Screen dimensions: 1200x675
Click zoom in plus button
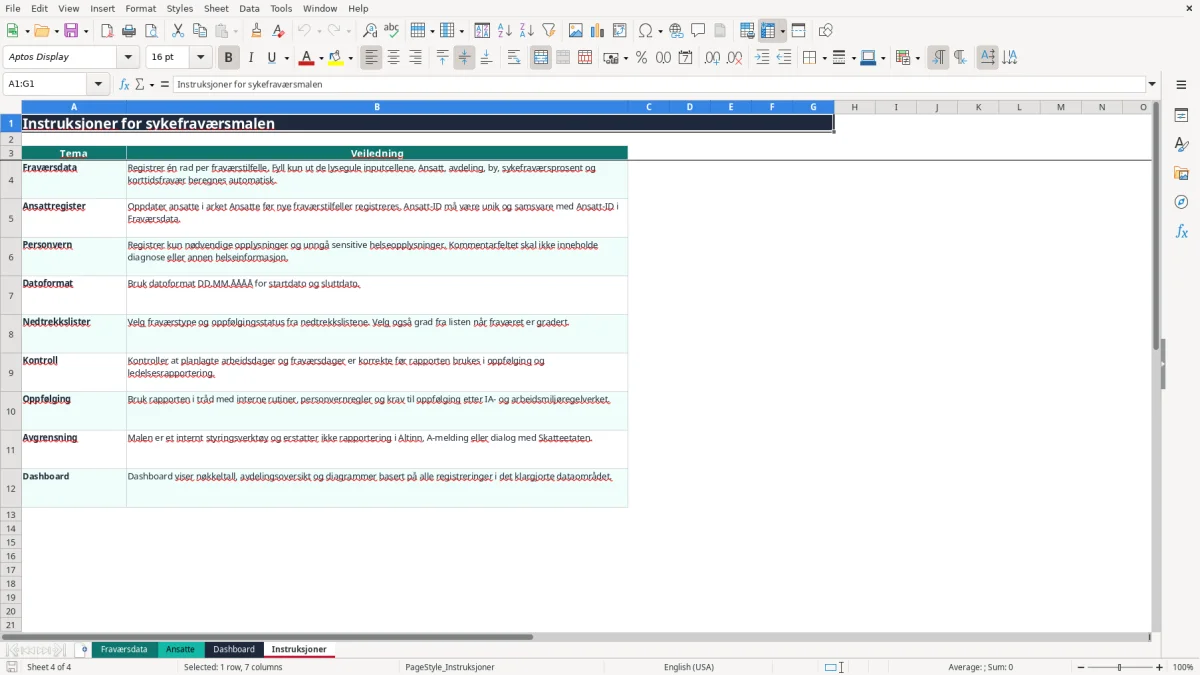coord(1159,667)
